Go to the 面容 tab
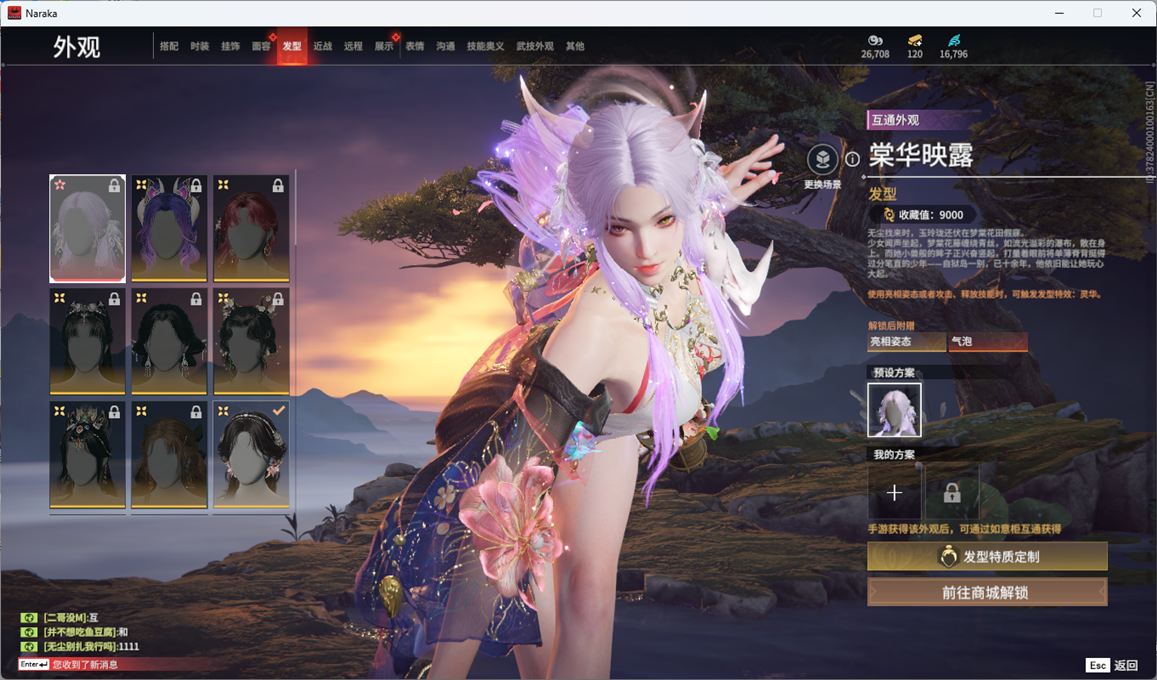 [261, 46]
